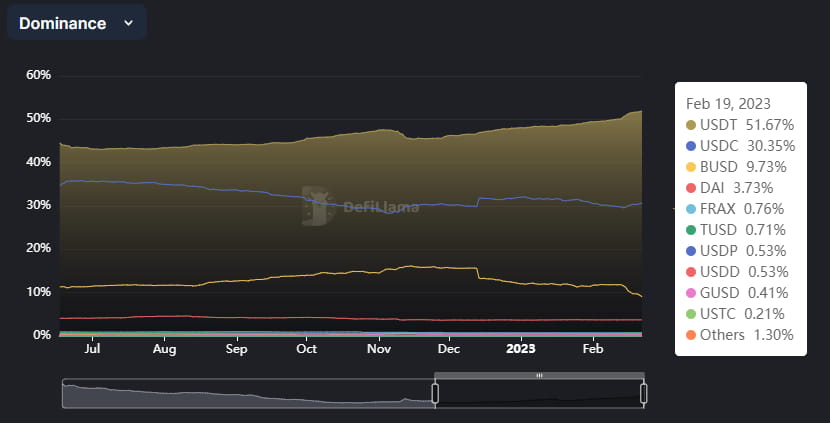Viewport: 830px width, 423px height.
Task: Click the 'Others 1.30%' tooltip entry
Action: tap(740, 335)
